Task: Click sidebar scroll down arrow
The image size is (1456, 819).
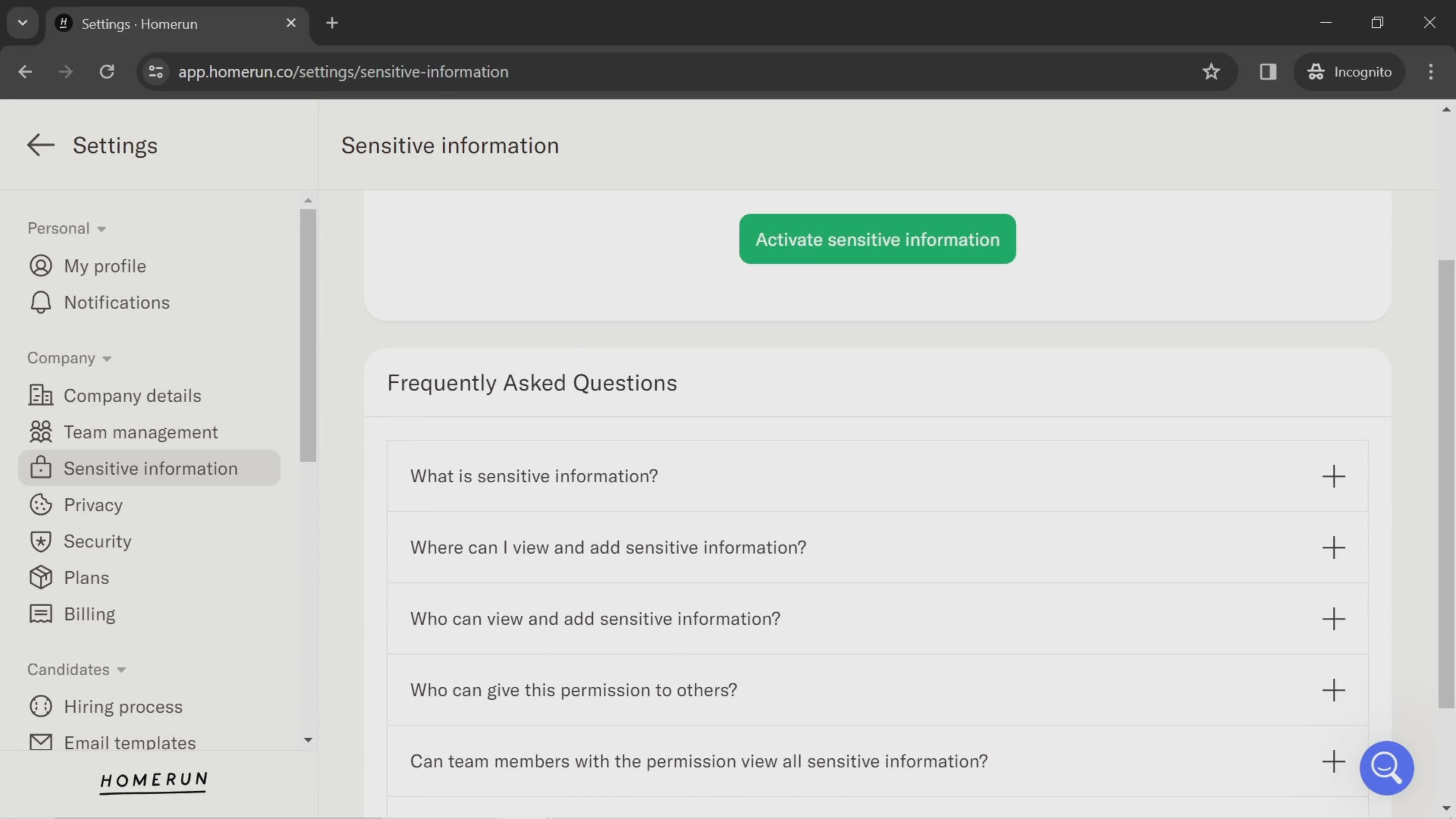Action: coord(308,740)
